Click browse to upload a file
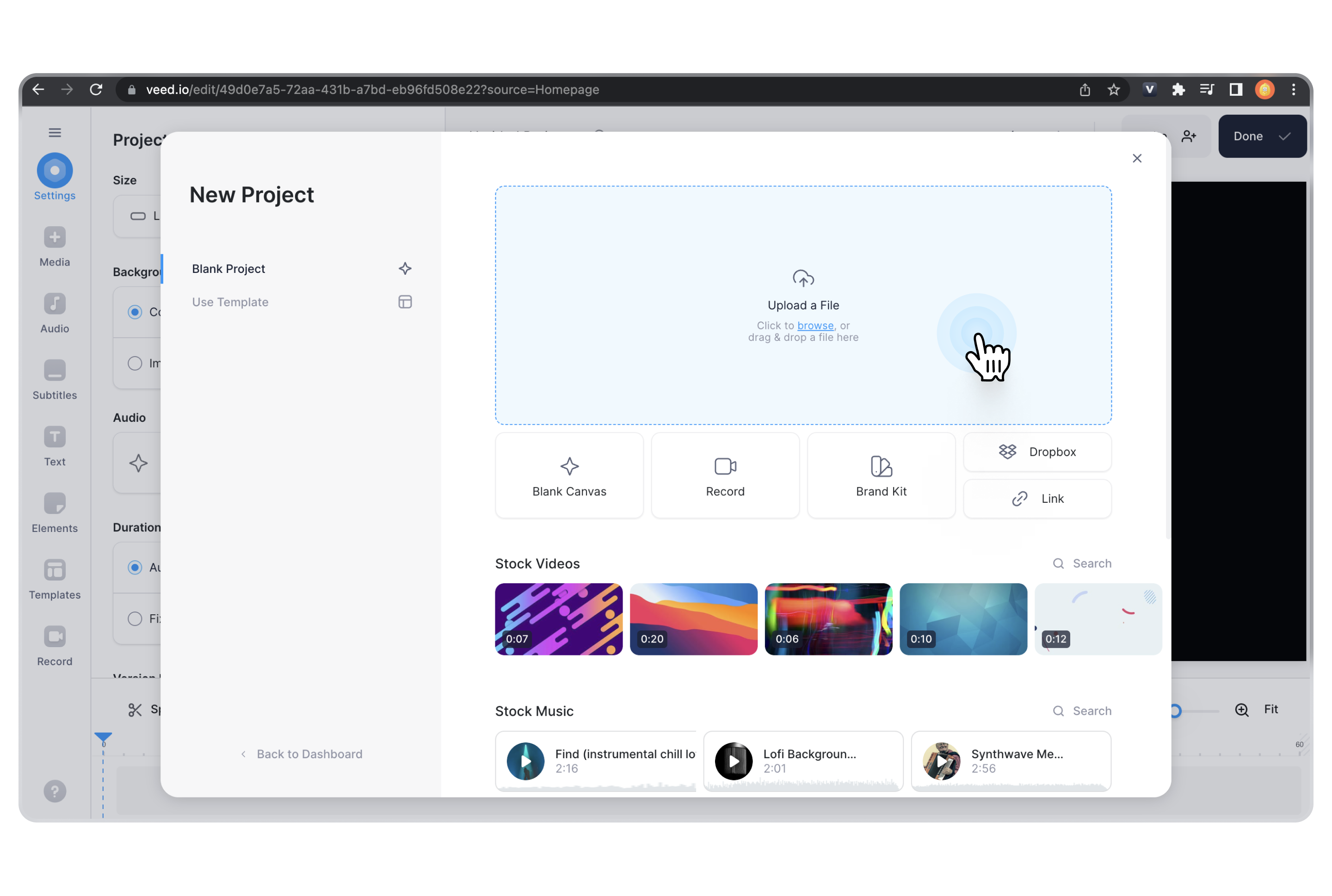This screenshot has height=896, width=1332. click(x=815, y=325)
